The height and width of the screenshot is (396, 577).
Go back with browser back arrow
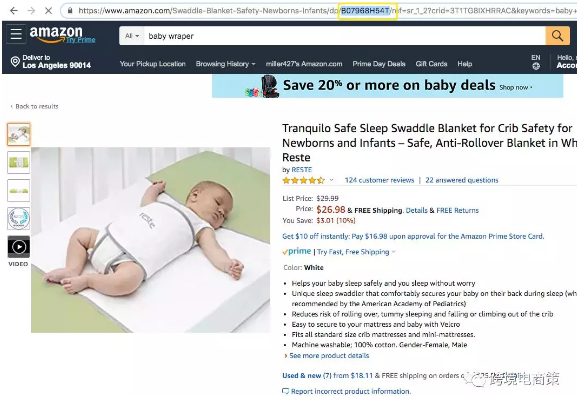[14, 11]
